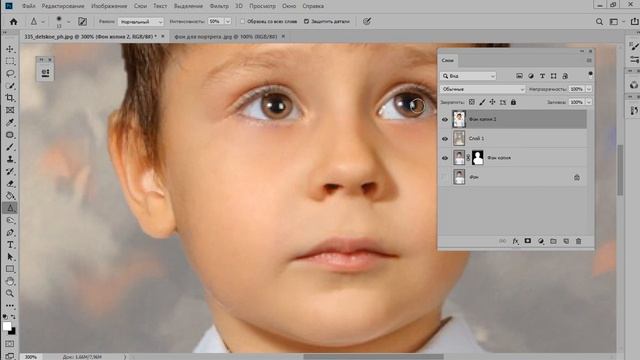
Task: Hide the 'Слой 1' layer
Action: [x=445, y=139]
